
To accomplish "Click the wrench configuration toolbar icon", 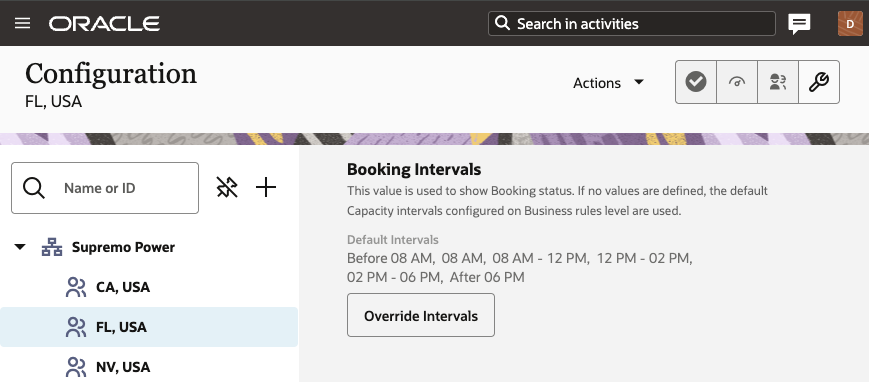I will point(819,82).
